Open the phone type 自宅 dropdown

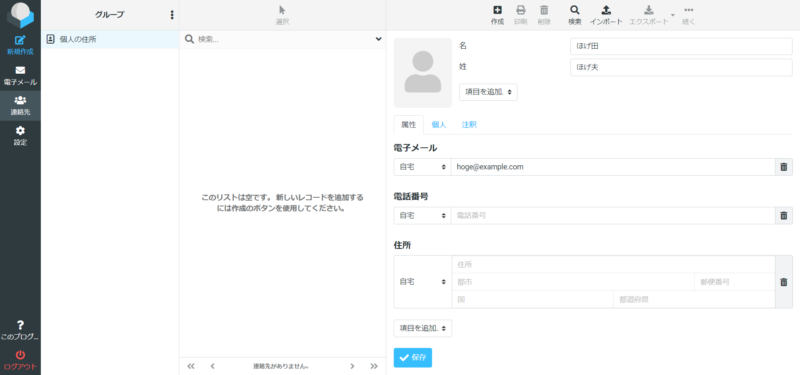coord(422,216)
